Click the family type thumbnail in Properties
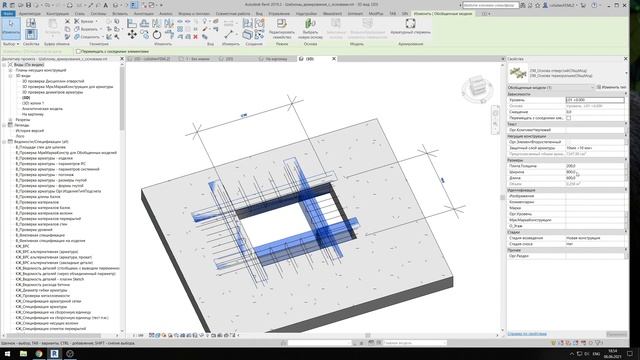This screenshot has height=360, width=640. (518, 73)
